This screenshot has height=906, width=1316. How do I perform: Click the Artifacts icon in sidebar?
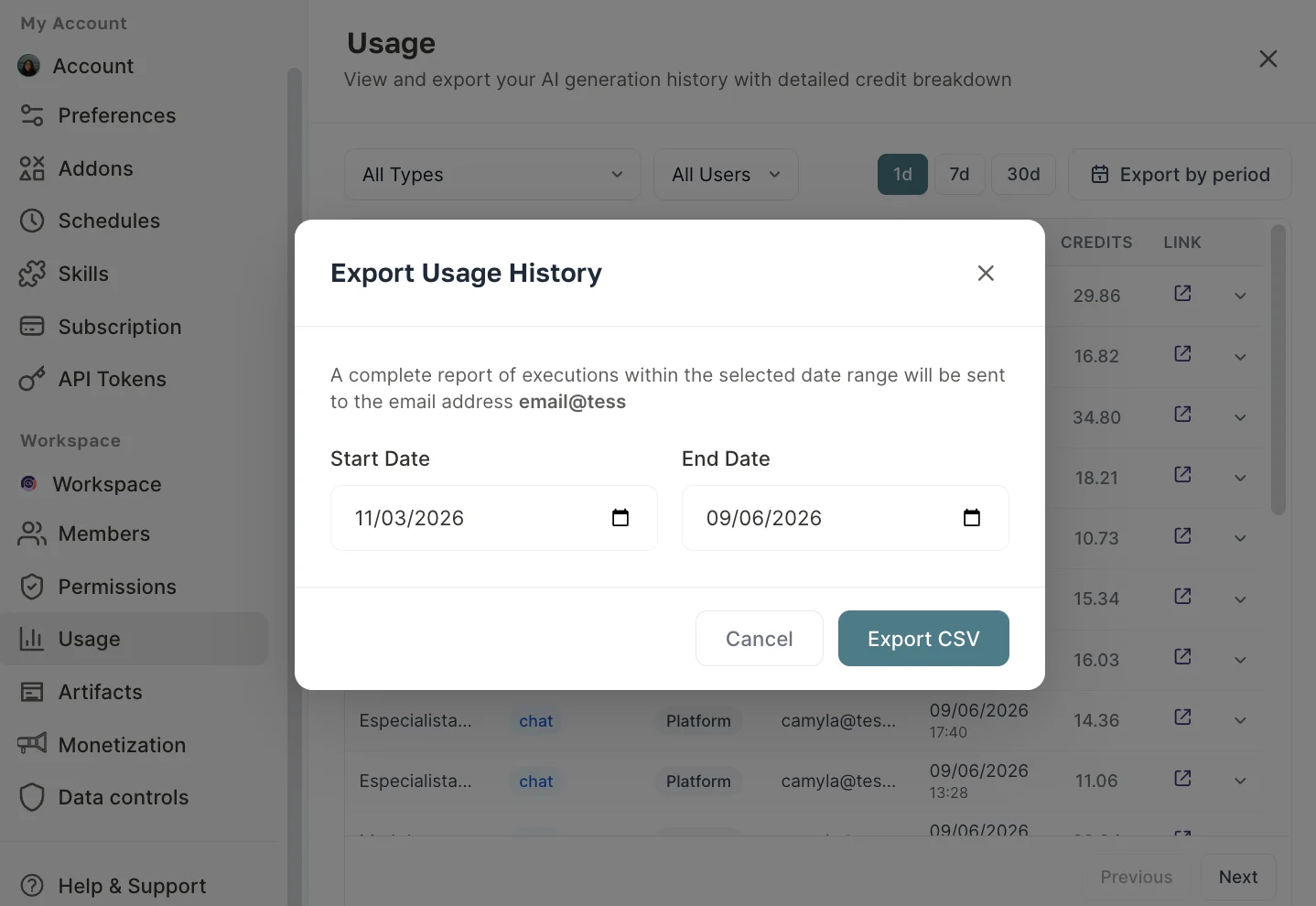pyautogui.click(x=32, y=692)
